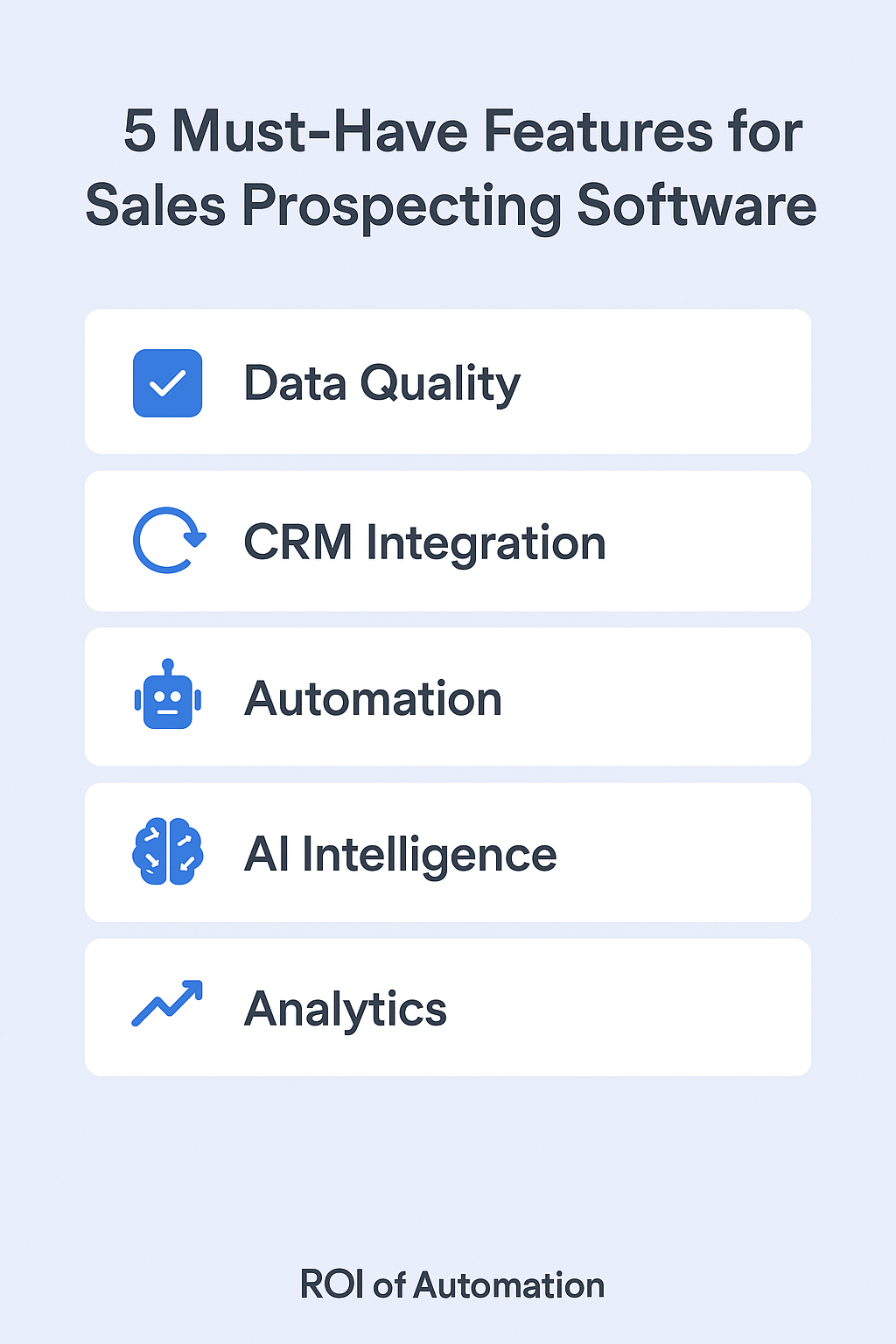Click the blue brain icon
Screen dimensions: 896x1344
tap(167, 852)
